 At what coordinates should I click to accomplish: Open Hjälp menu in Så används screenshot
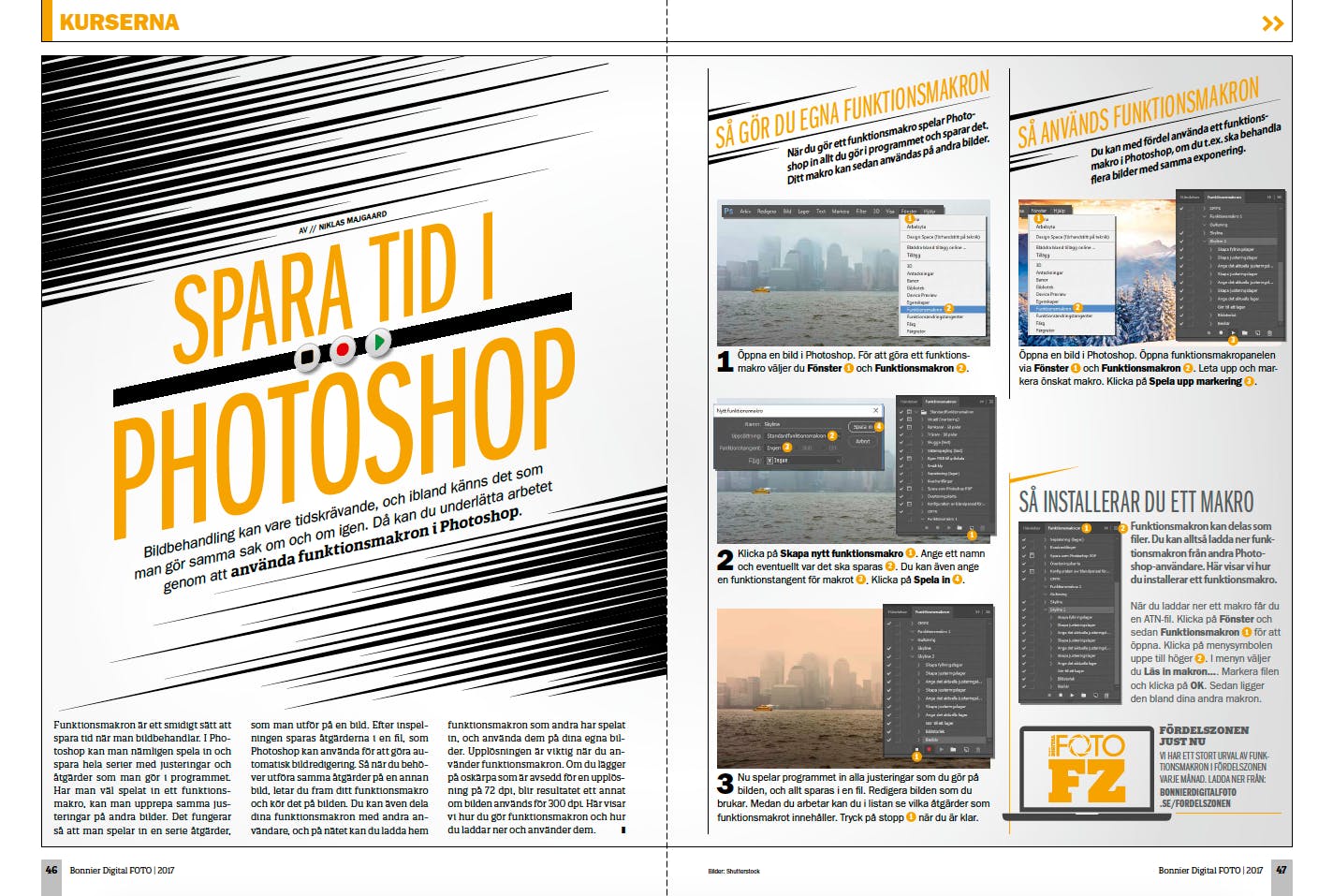click(x=1060, y=211)
